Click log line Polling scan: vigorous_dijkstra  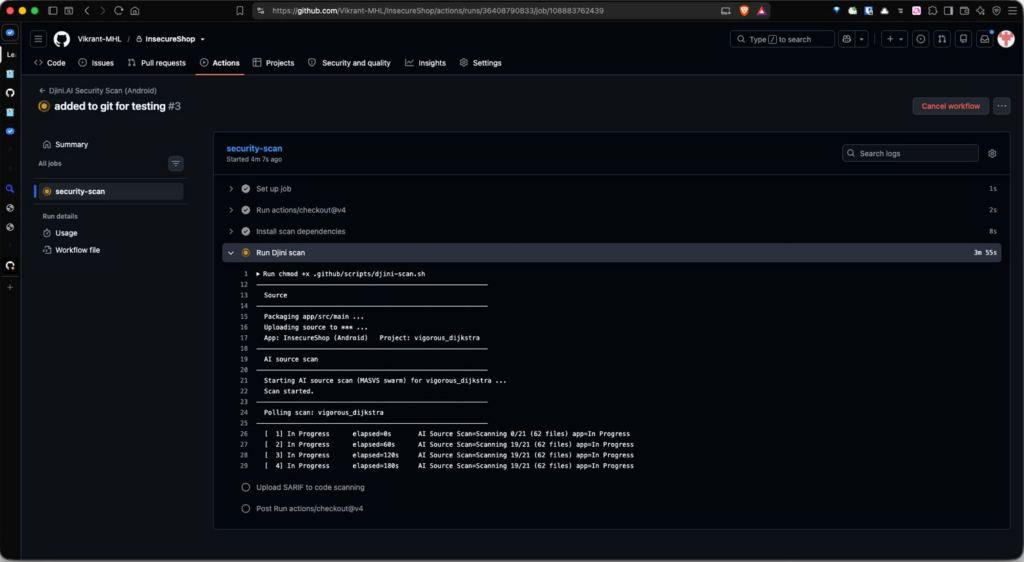point(323,413)
